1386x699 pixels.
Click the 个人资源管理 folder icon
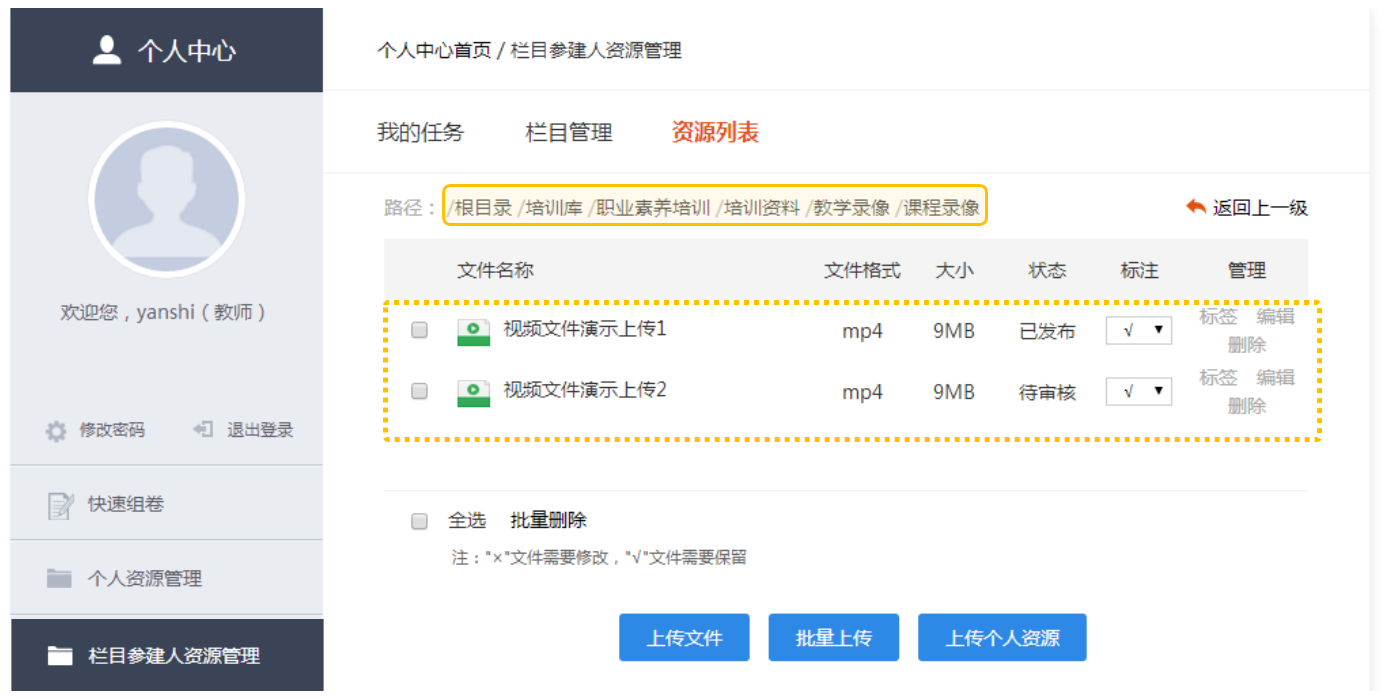59,579
